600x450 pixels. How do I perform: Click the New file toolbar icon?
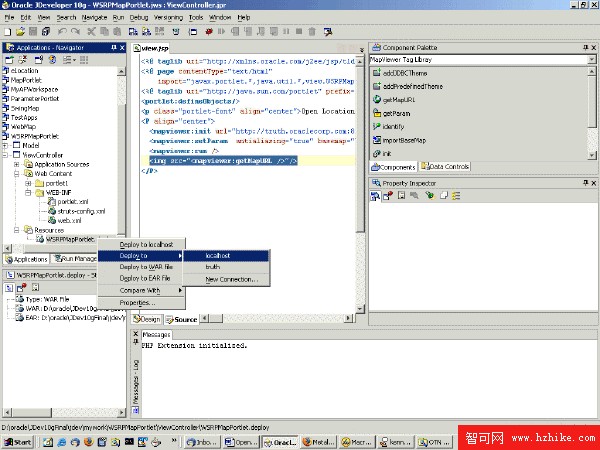click(8, 32)
